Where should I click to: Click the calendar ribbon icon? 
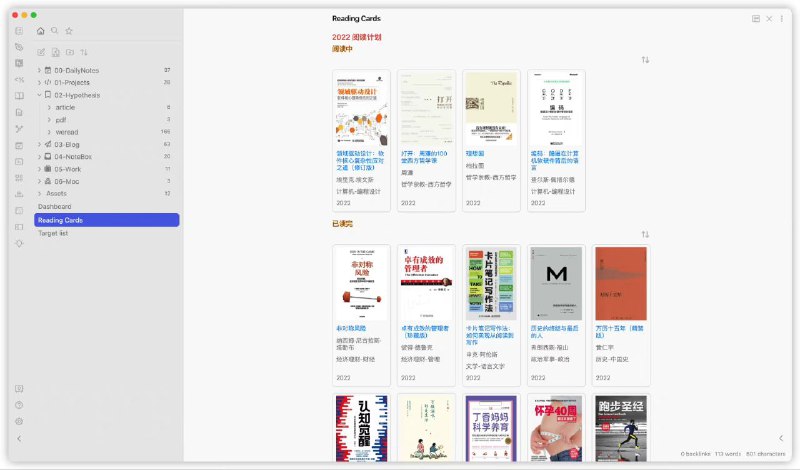pos(19,145)
